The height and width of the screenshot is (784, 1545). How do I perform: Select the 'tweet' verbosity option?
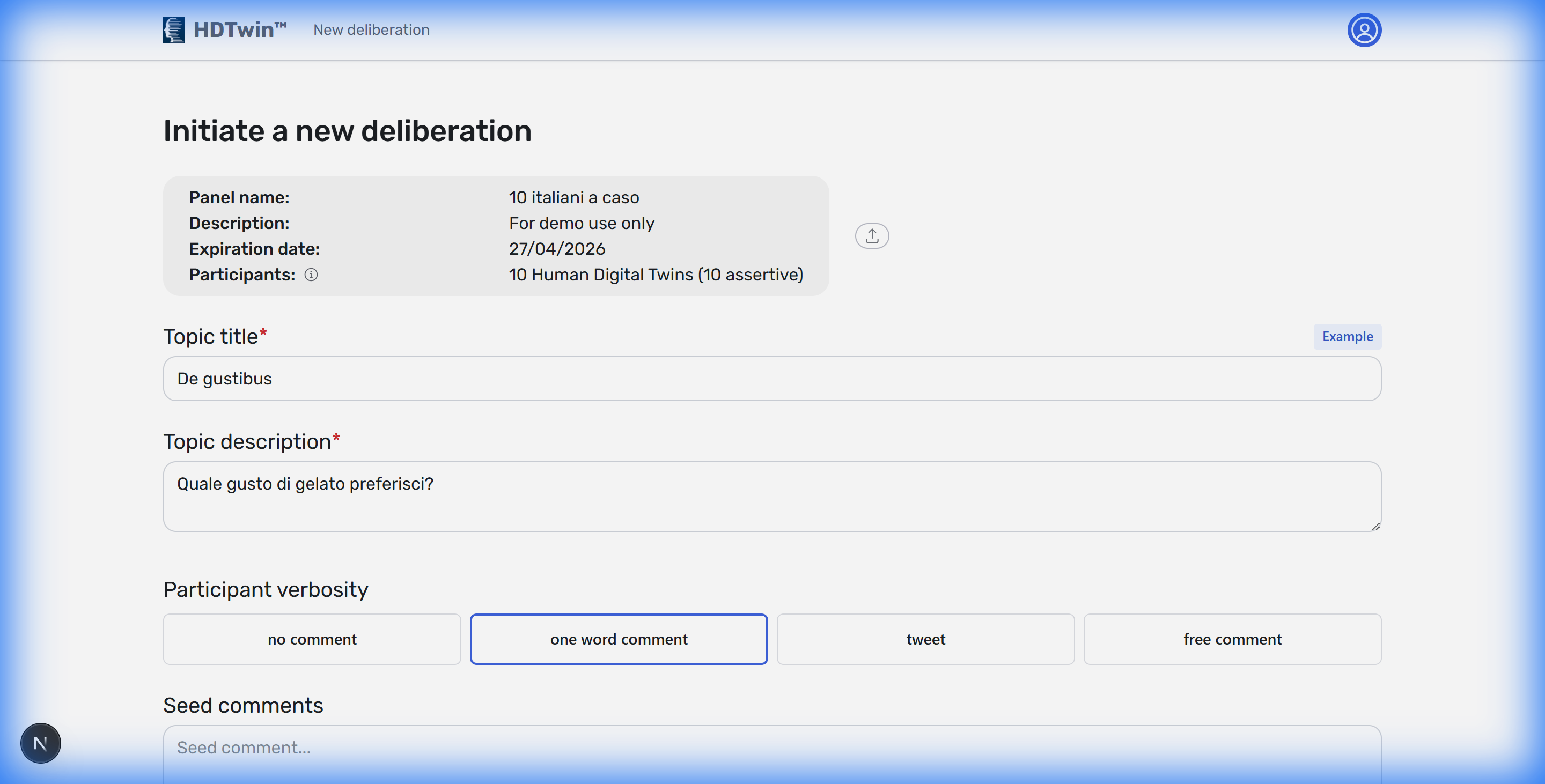pos(925,639)
